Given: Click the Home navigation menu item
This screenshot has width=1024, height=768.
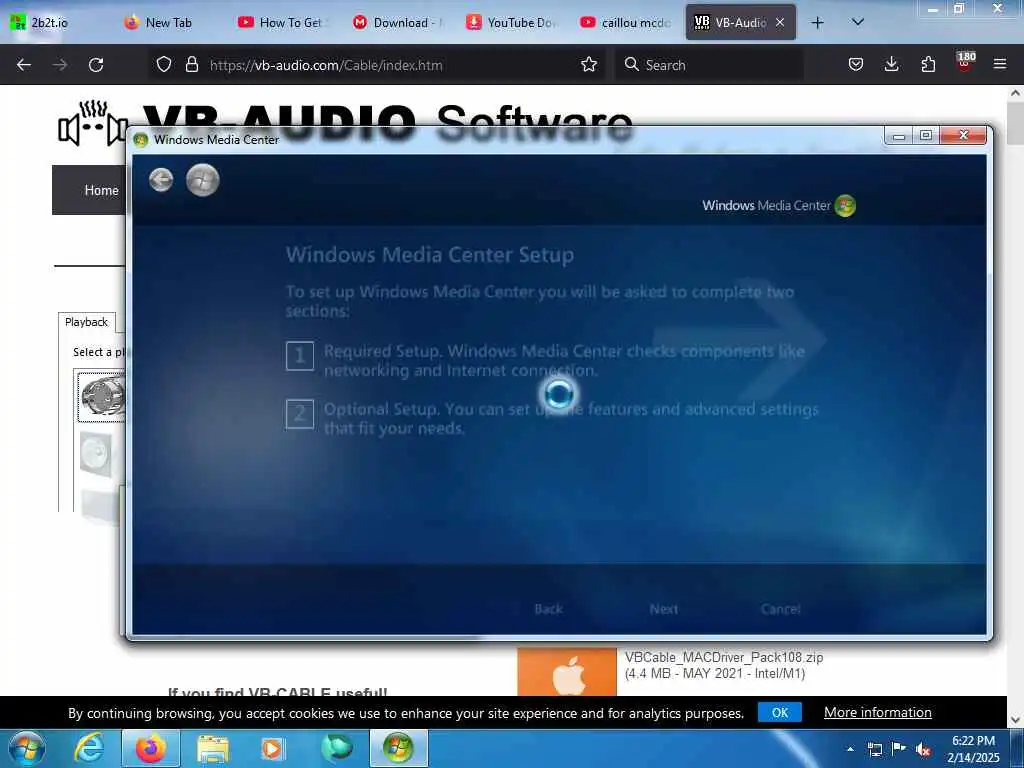Looking at the screenshot, I should point(101,190).
